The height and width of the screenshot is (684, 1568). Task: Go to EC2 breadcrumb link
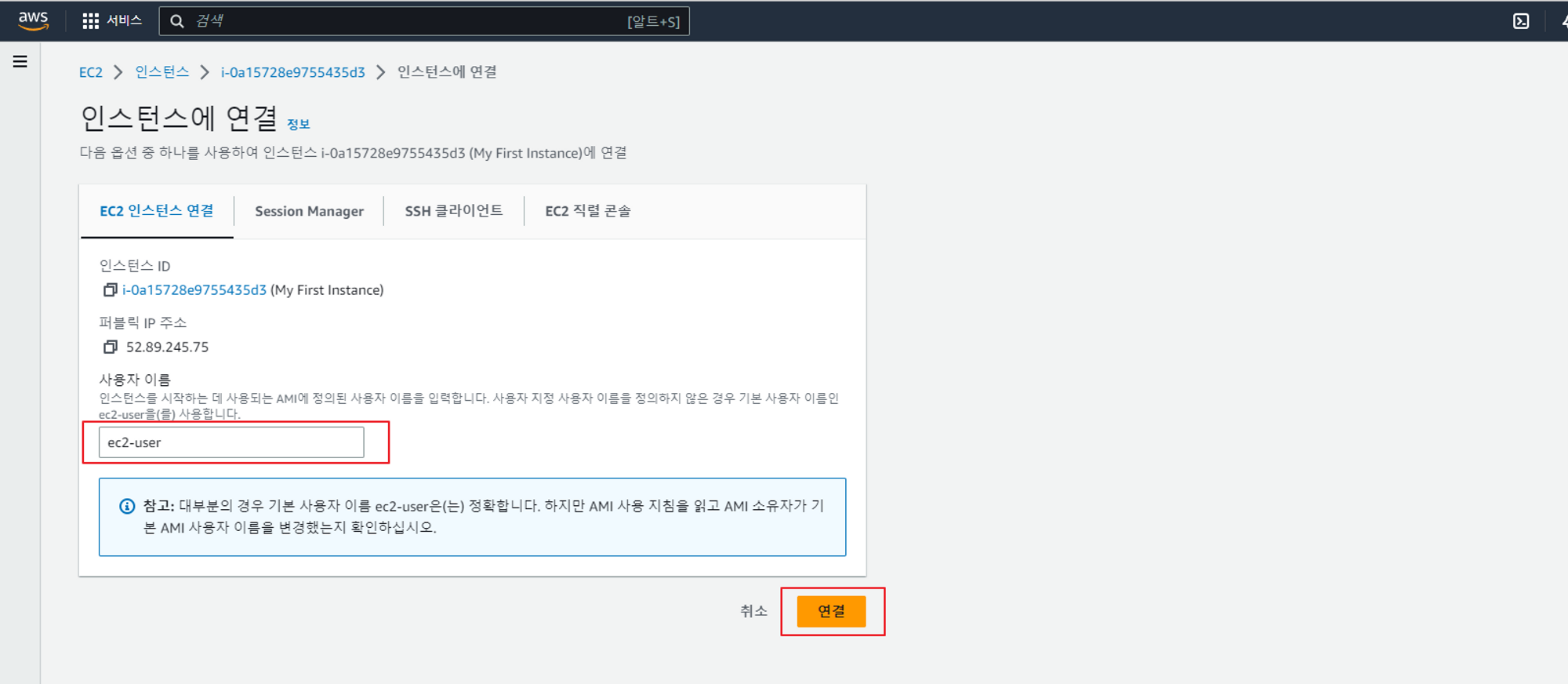91,72
